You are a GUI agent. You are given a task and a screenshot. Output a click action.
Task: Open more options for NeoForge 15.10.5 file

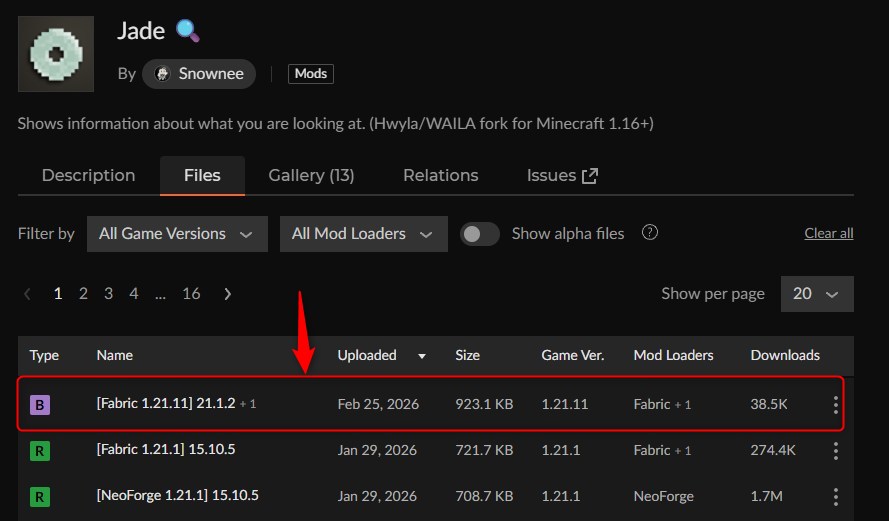[836, 495]
